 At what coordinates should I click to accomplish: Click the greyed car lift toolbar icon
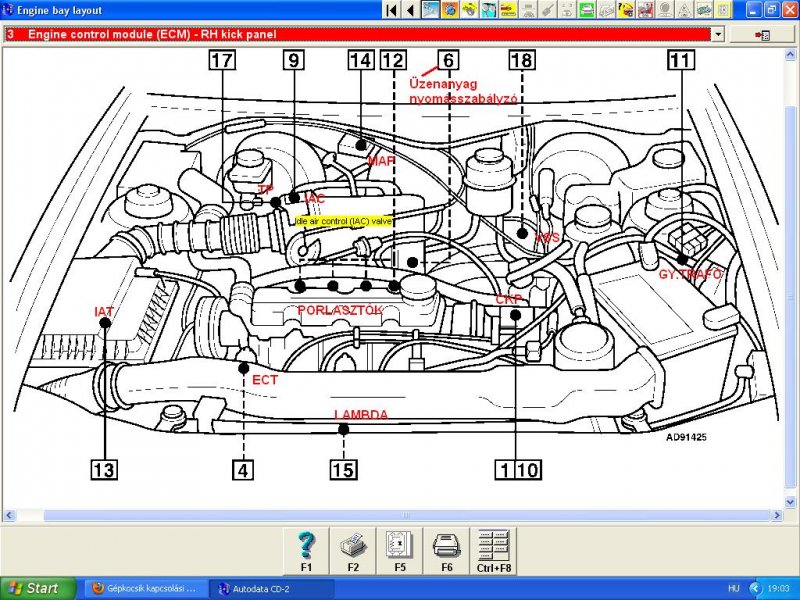[x=528, y=10]
